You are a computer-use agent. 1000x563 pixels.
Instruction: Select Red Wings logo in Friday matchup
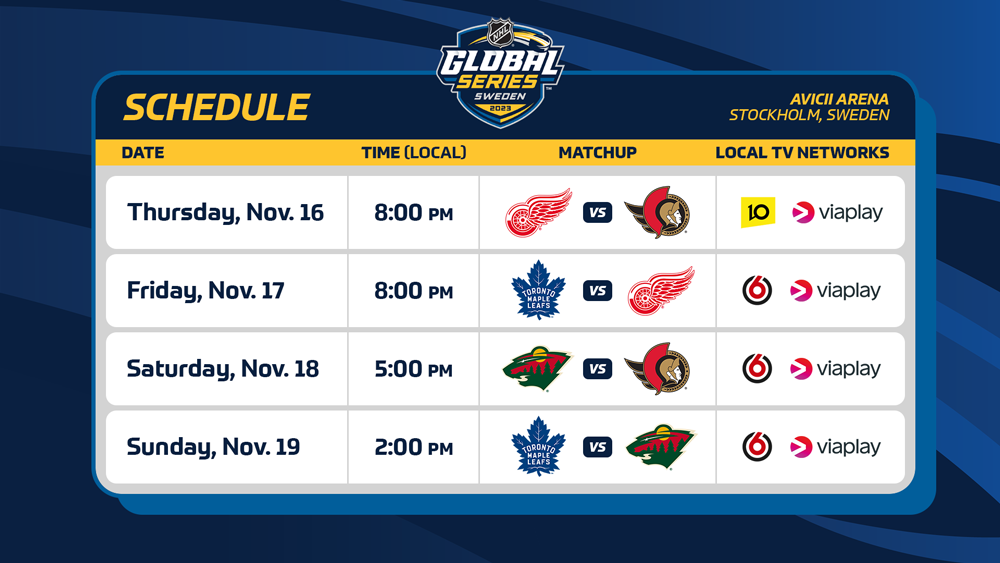pos(660,290)
